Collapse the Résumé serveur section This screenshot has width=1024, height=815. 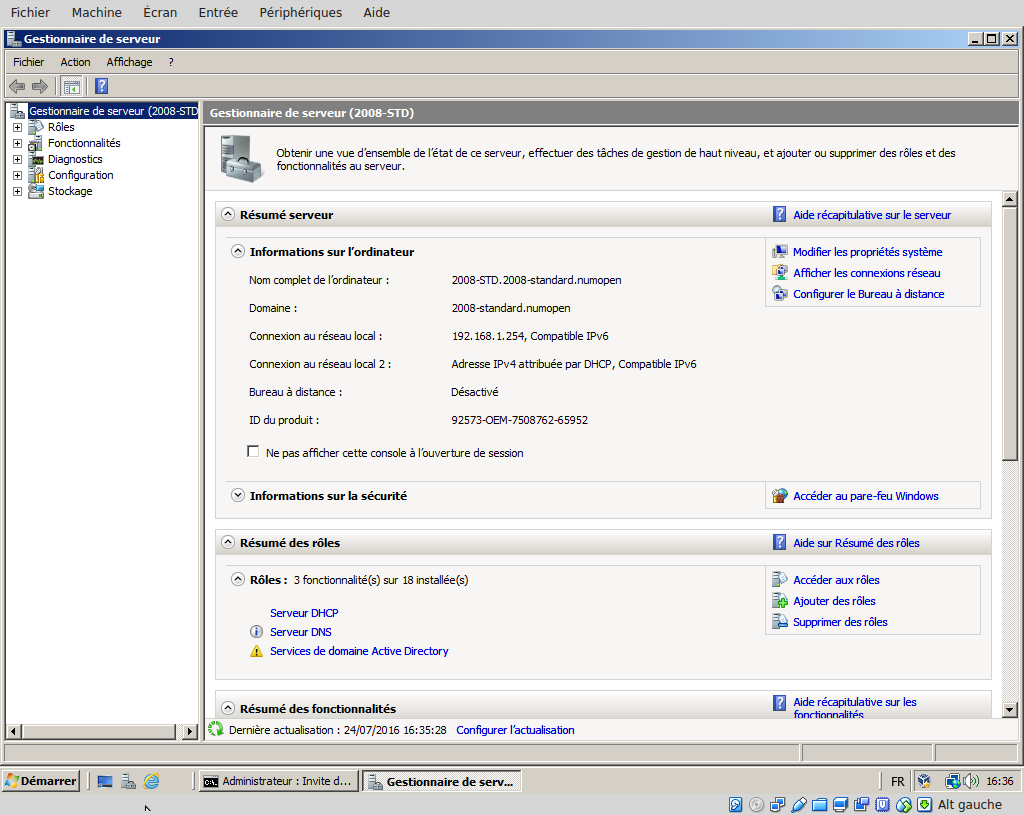pyautogui.click(x=228, y=214)
